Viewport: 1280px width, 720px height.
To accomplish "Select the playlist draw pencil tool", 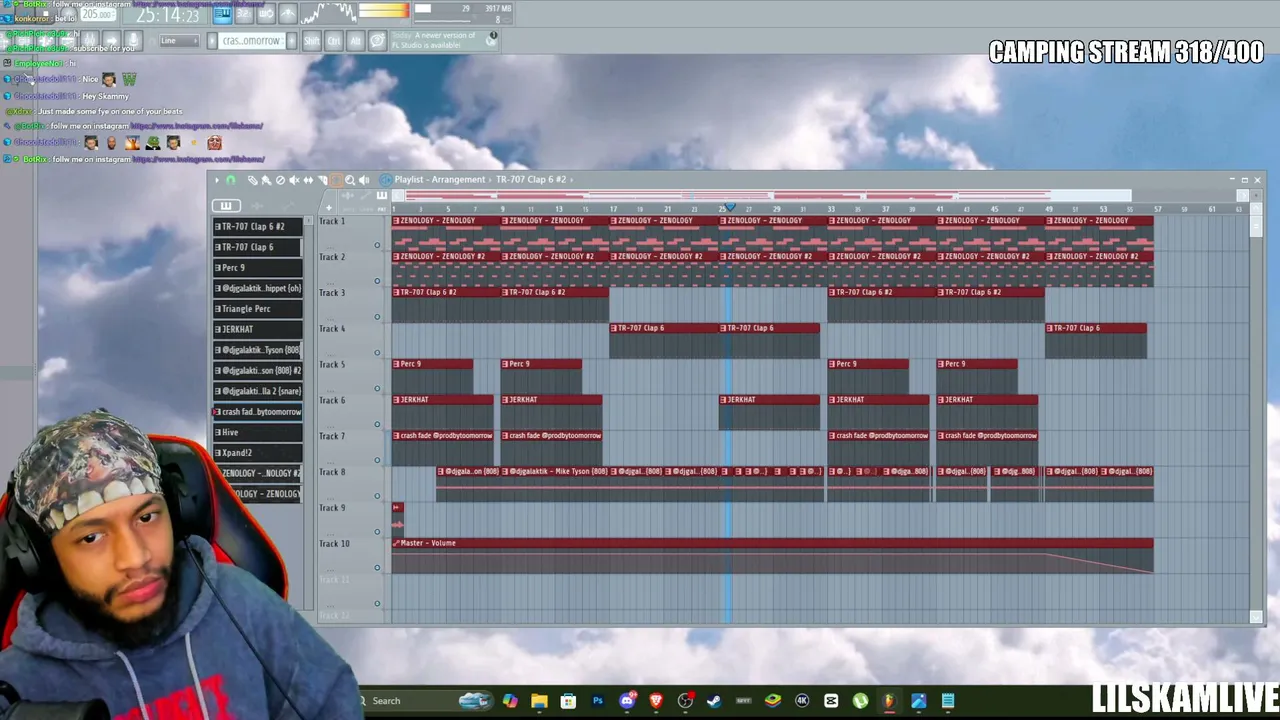I will (252, 180).
